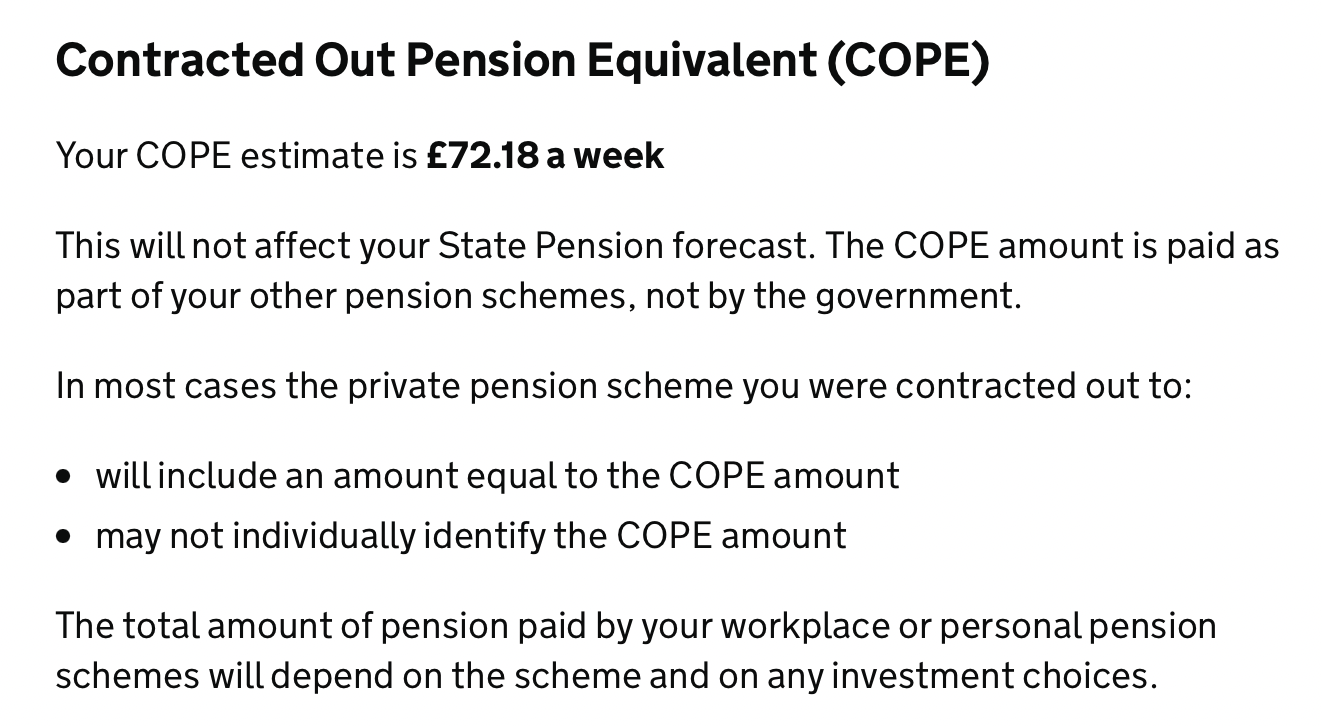Click the Contracted Out Pension Equivalent heading
The width and height of the screenshot is (1322, 726).
click(523, 61)
